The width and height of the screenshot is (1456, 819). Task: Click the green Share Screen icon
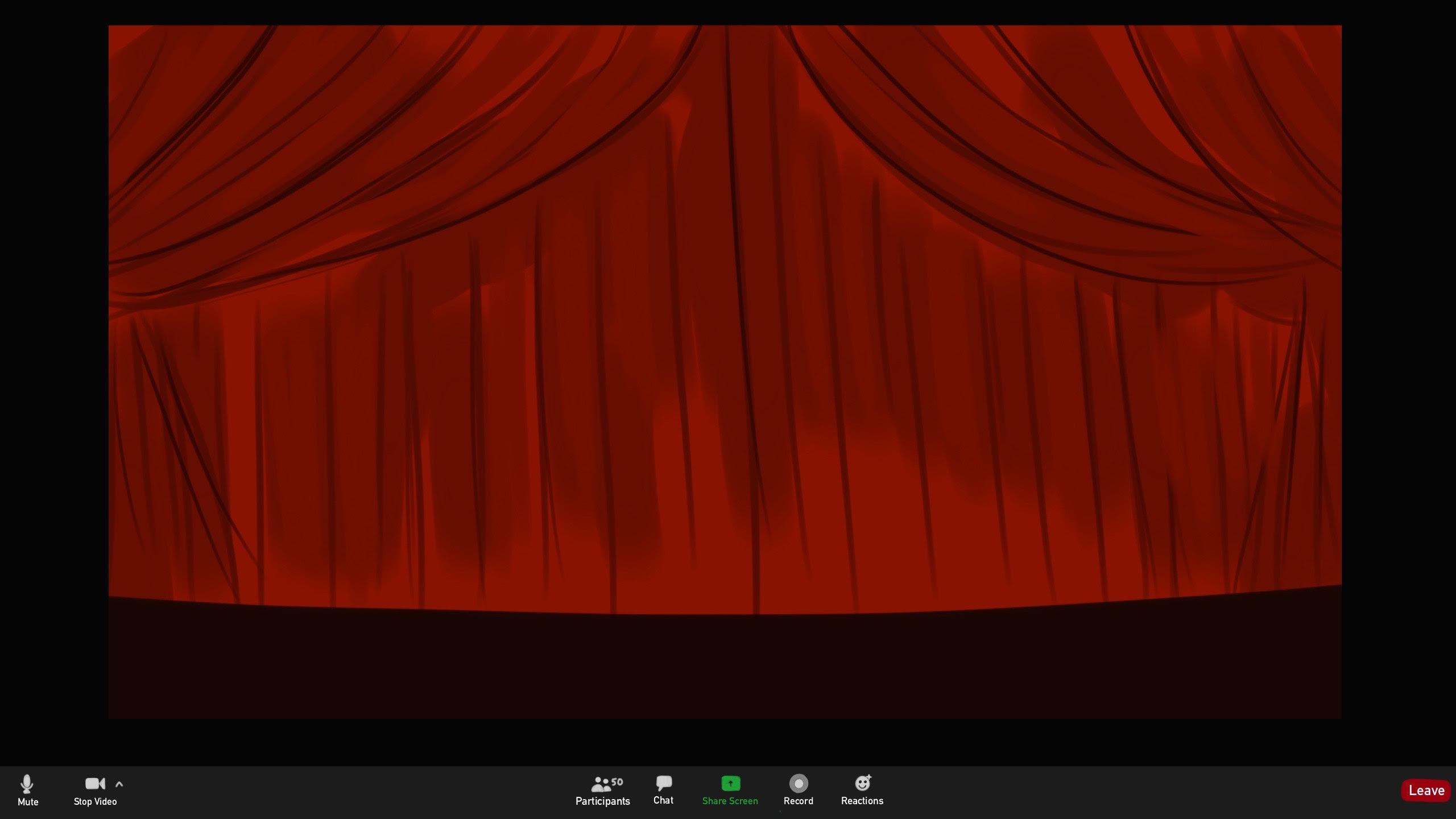(730, 783)
